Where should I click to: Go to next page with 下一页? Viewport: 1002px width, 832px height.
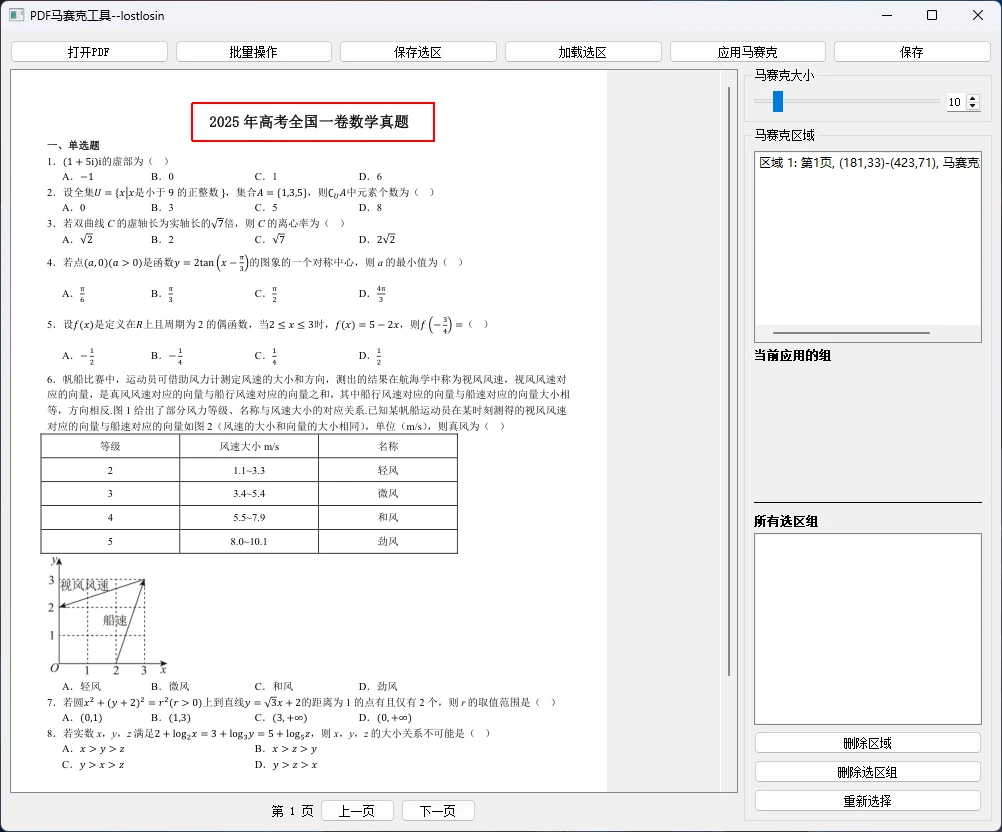point(438,811)
